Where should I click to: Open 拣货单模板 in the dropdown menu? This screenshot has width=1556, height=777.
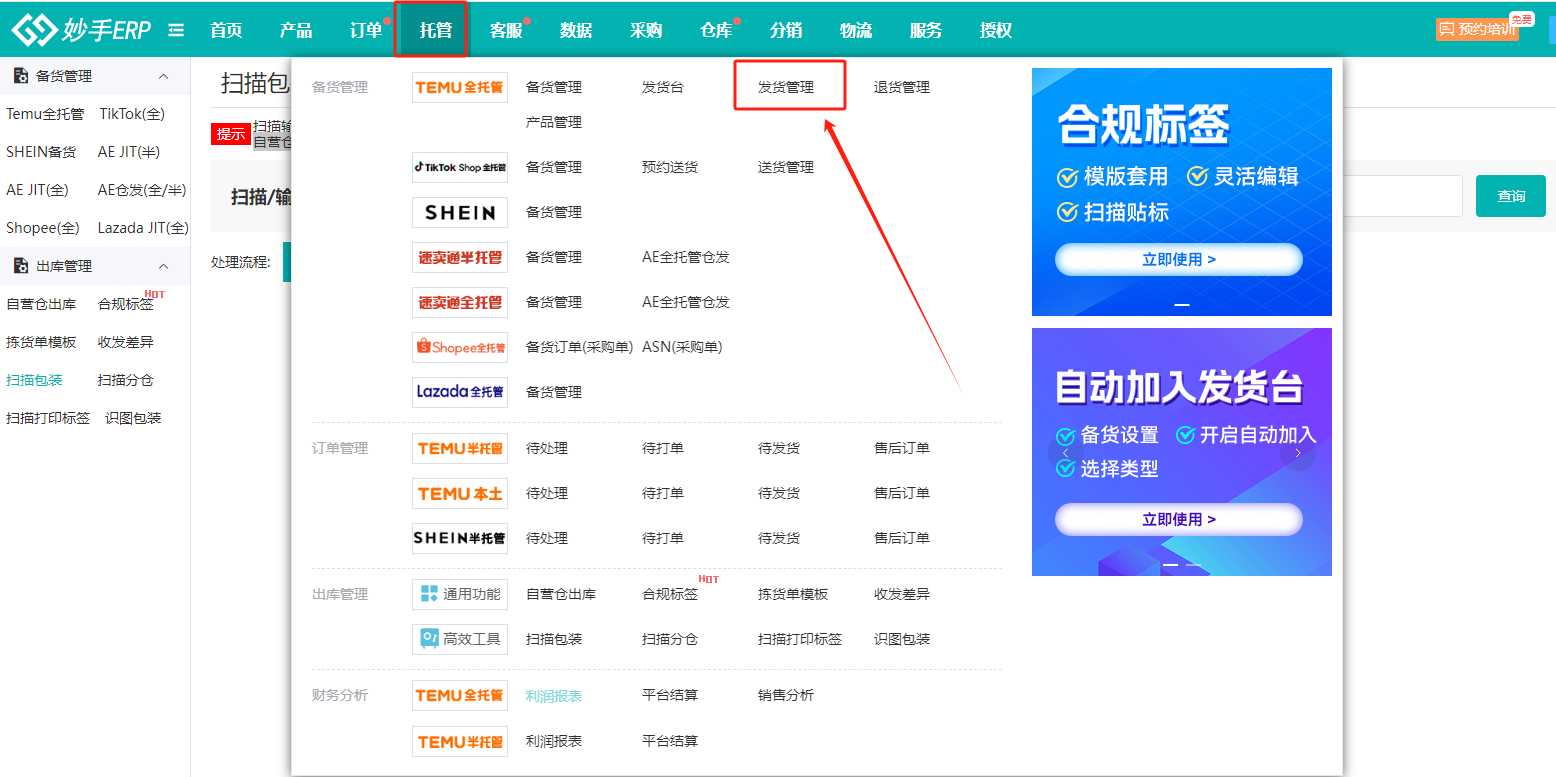(793, 594)
